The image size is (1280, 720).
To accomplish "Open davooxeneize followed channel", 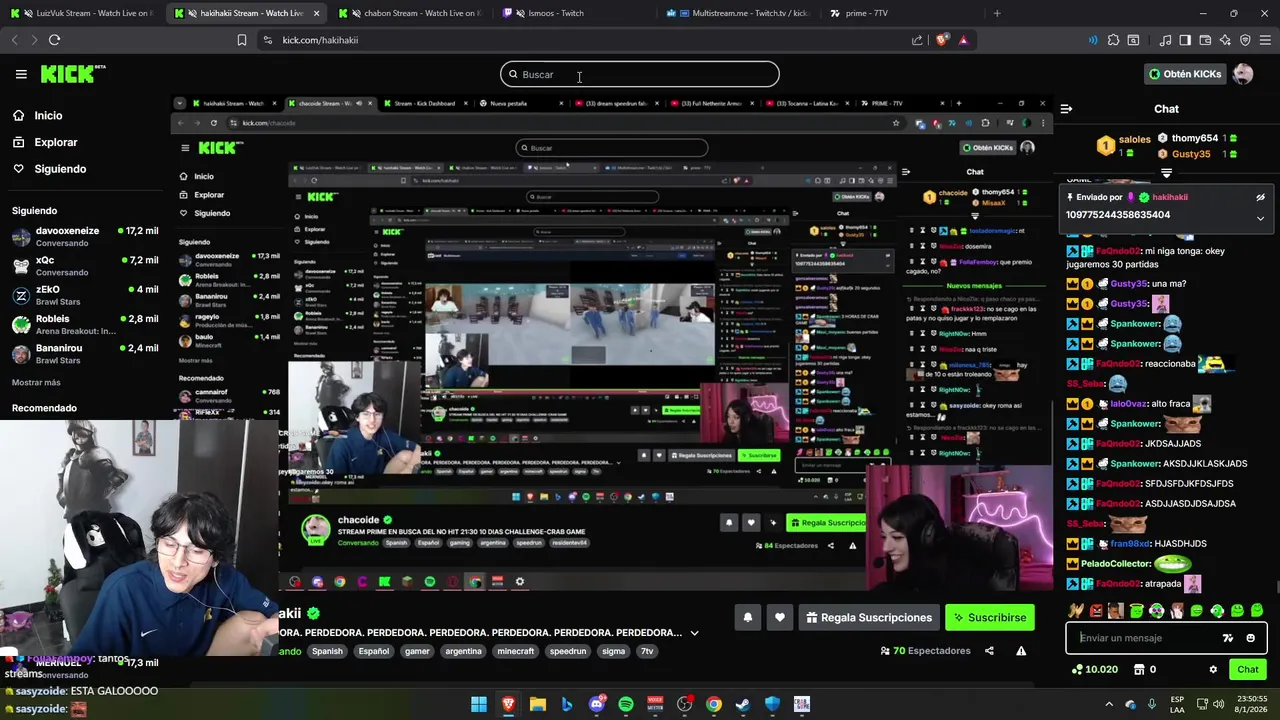I will click(85, 237).
